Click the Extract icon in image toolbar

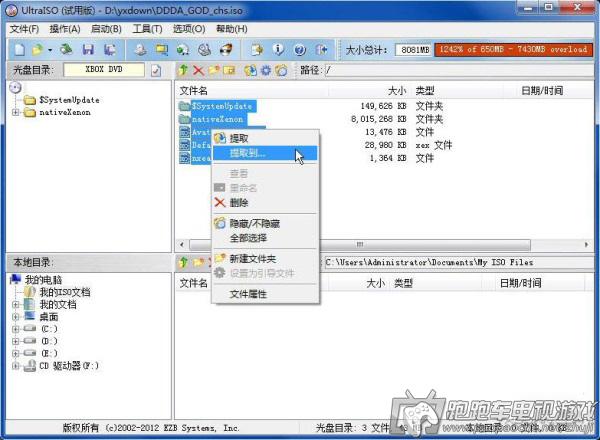[251, 70]
